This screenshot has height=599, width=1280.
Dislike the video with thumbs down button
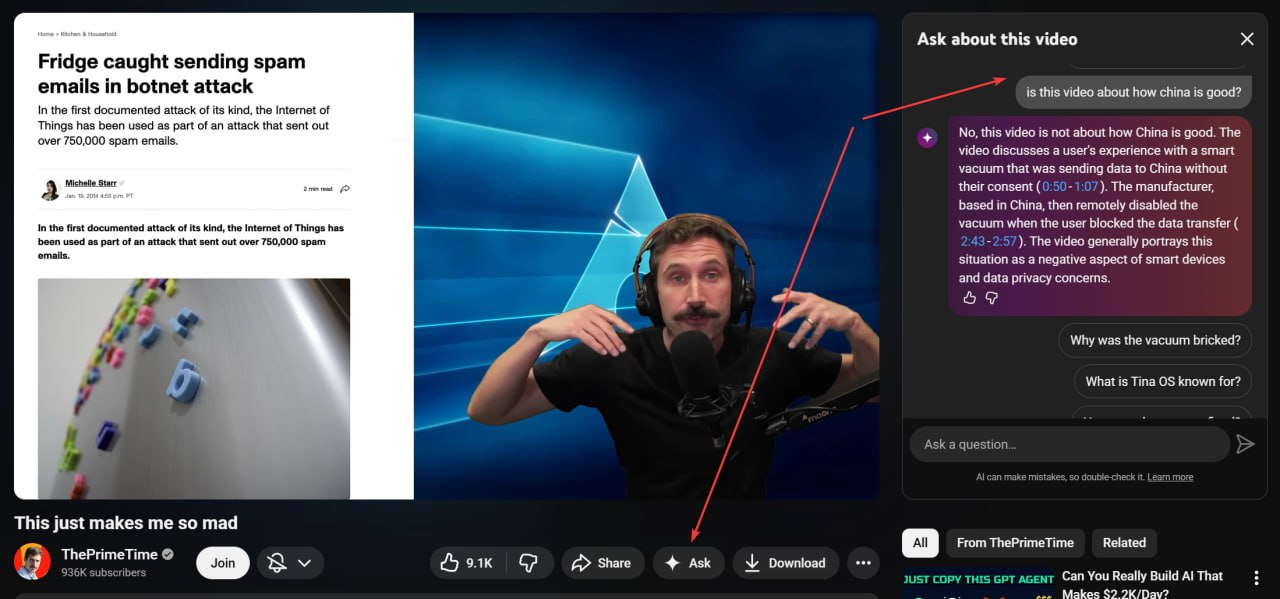[x=530, y=563]
